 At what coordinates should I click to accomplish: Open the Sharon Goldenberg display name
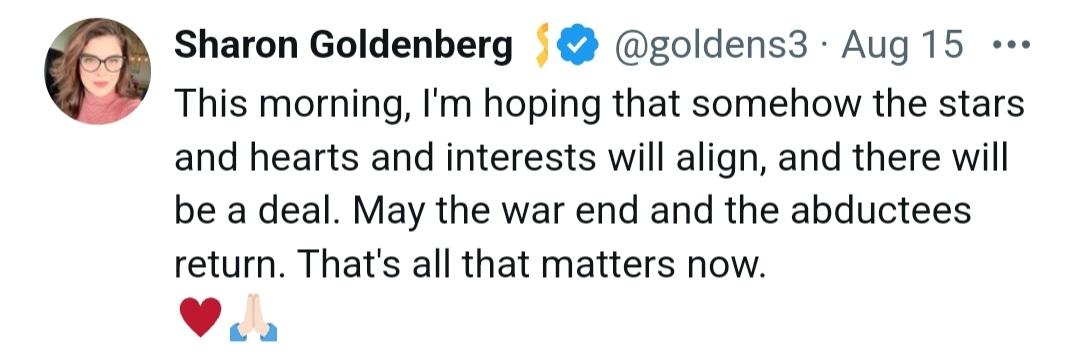(x=343, y=48)
